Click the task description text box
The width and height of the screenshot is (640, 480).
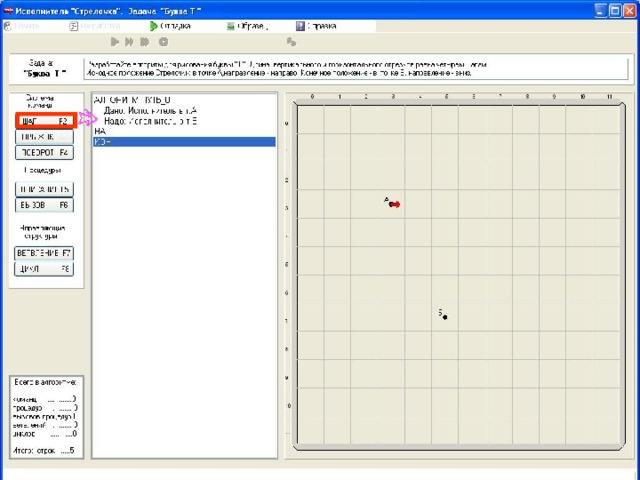pos(356,69)
